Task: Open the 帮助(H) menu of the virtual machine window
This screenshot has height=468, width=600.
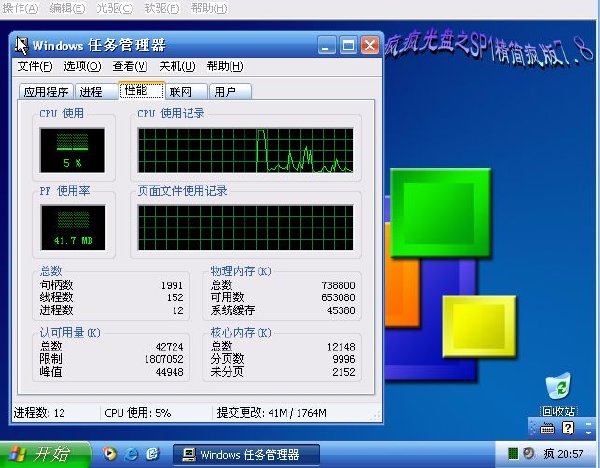Action: [x=209, y=8]
